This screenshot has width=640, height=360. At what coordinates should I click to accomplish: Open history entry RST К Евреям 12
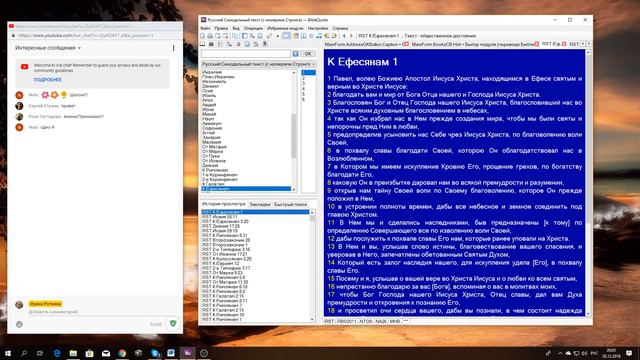220,264
